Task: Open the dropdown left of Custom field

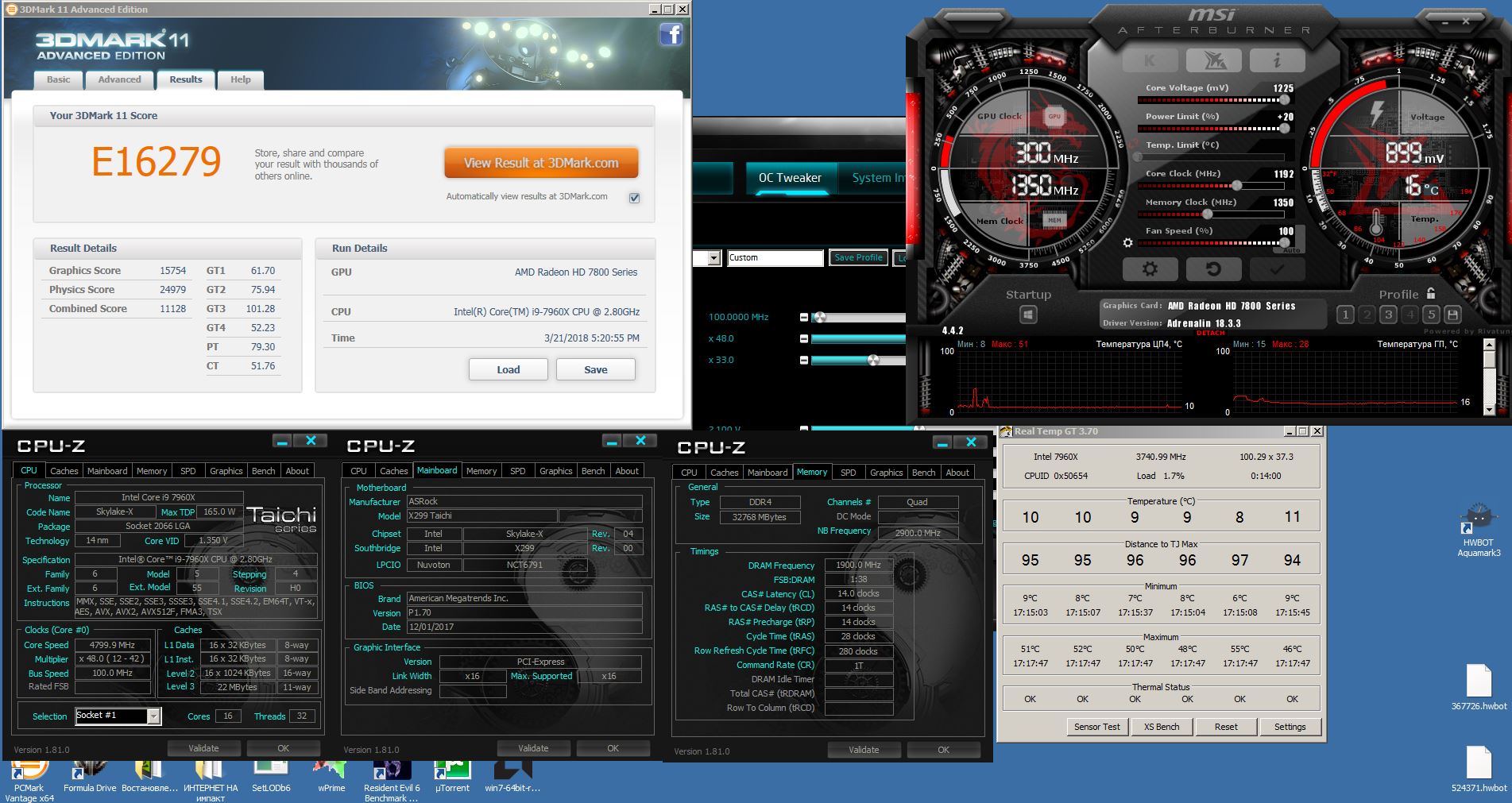Action: point(713,258)
